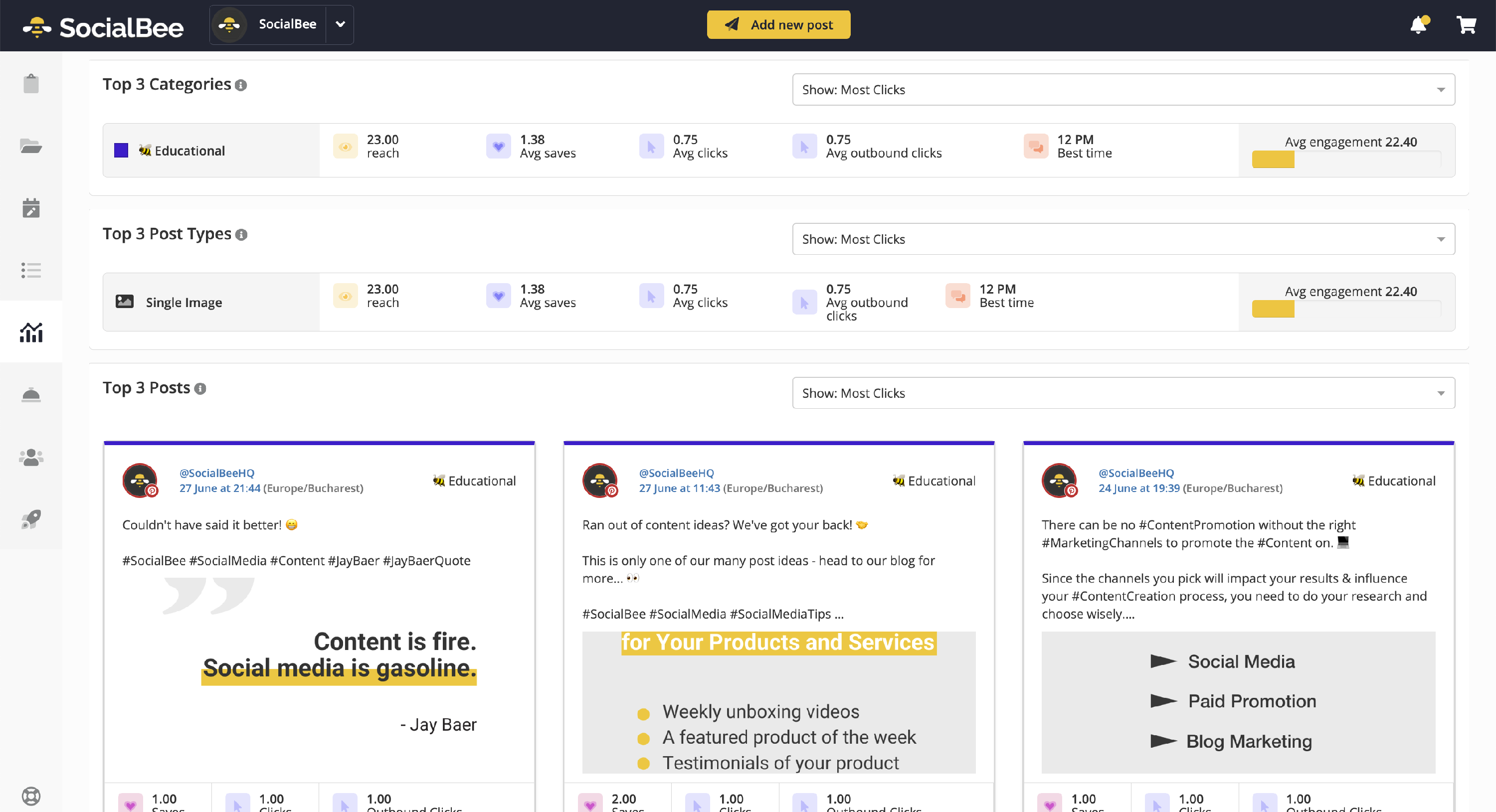Click the reach eye icon in Educational row
Screen dimensions: 1496x812
[345, 146]
